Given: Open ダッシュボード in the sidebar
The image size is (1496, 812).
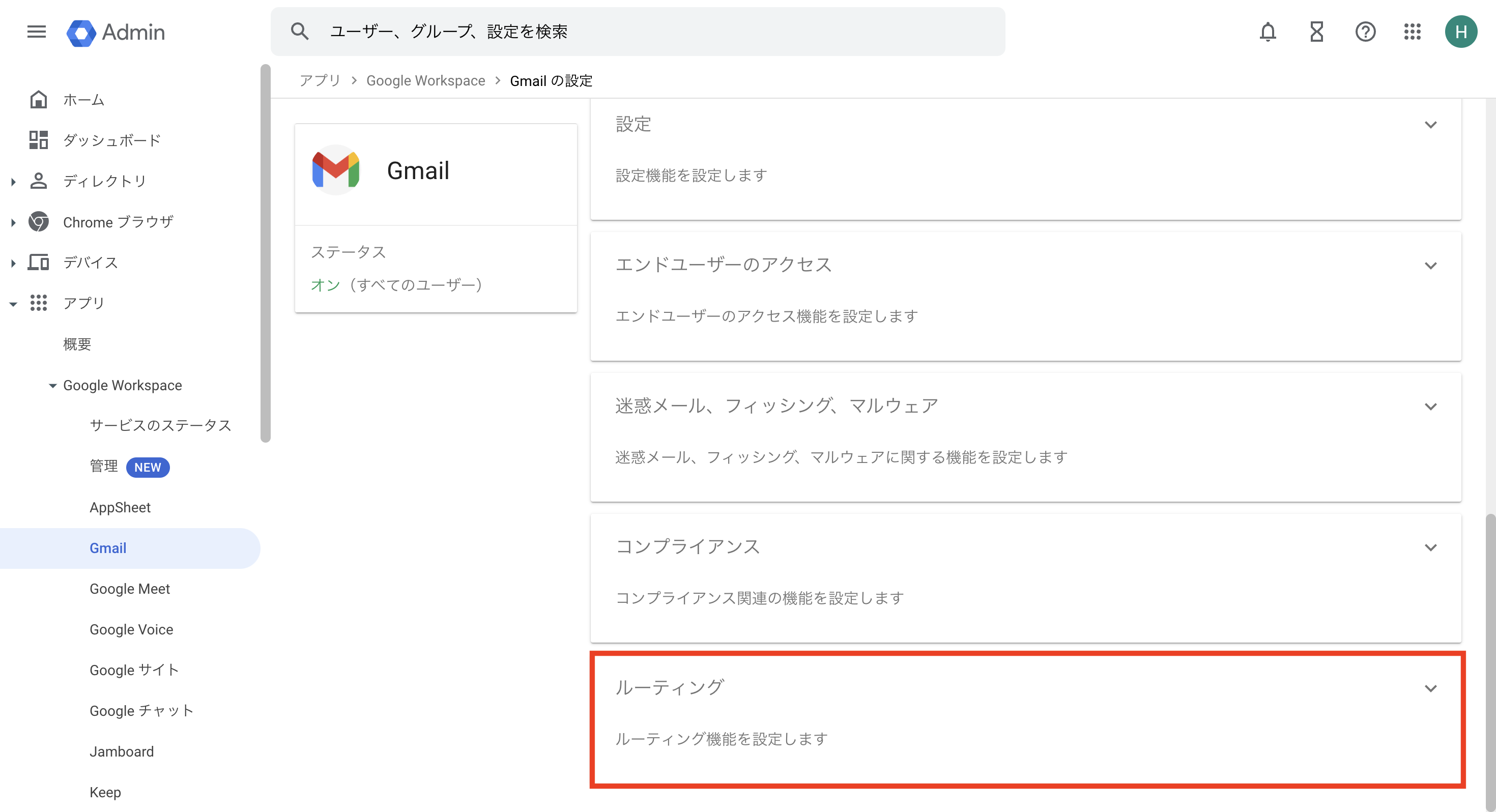Looking at the screenshot, I should coord(111,140).
